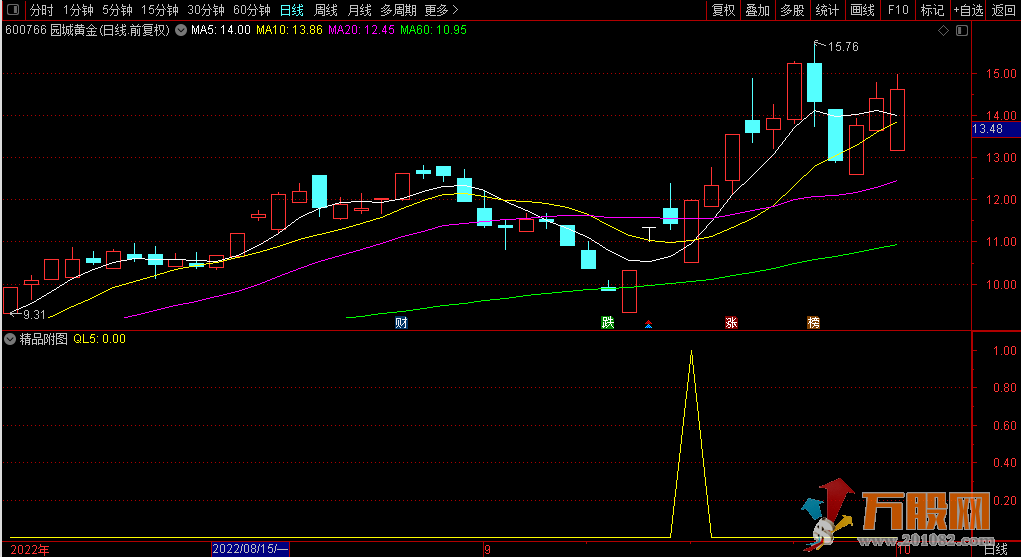Expand the 更多 periods menu
1021x557 pixels.
tap(441, 10)
